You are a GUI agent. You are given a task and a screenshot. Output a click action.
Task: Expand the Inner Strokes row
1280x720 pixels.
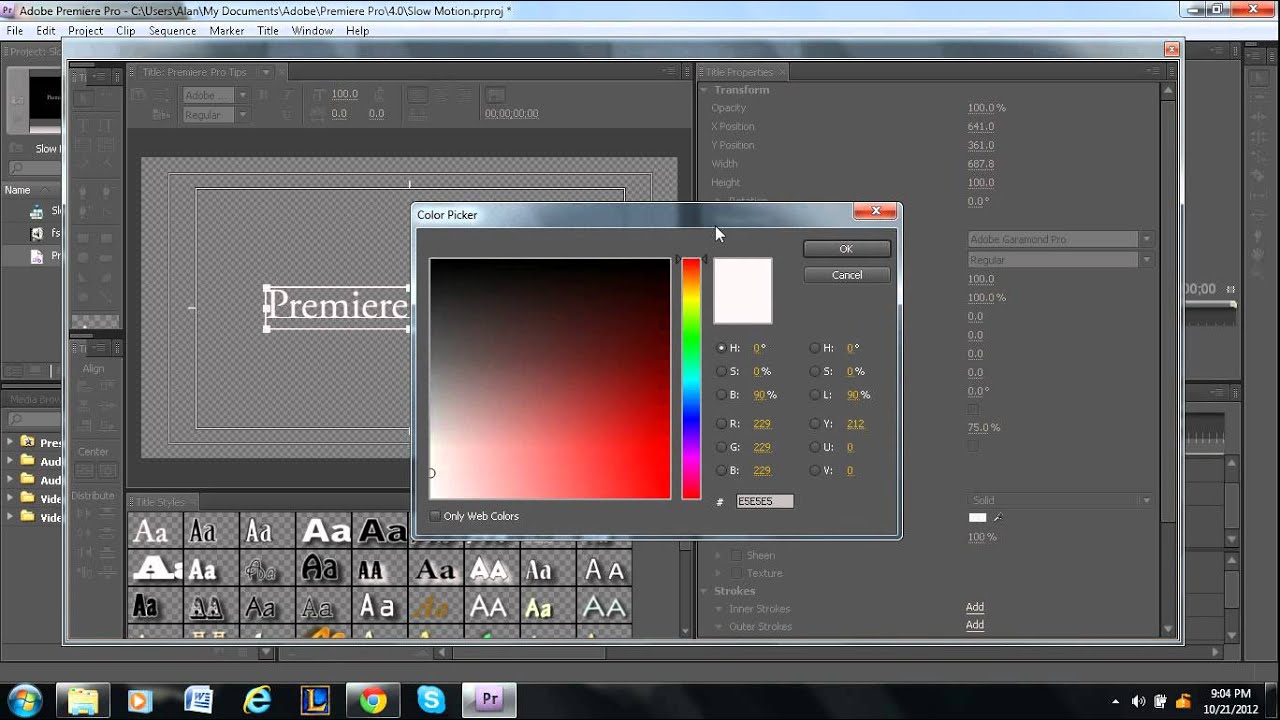pyautogui.click(x=718, y=609)
